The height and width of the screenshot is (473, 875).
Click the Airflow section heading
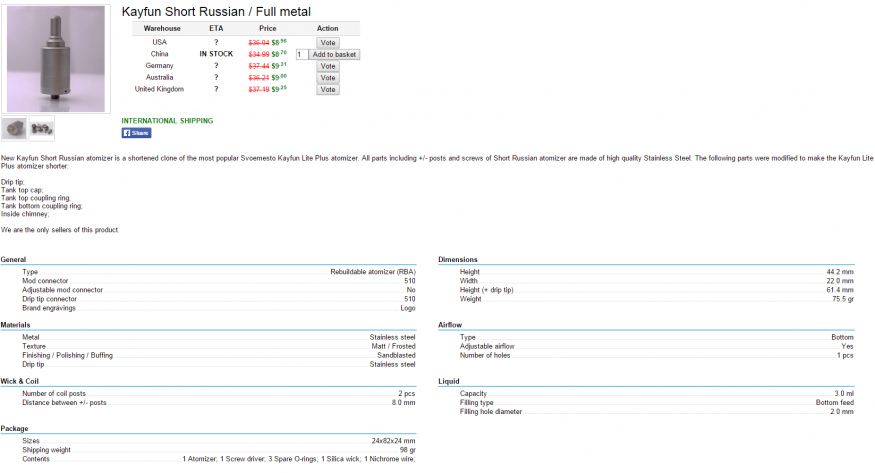coord(450,325)
